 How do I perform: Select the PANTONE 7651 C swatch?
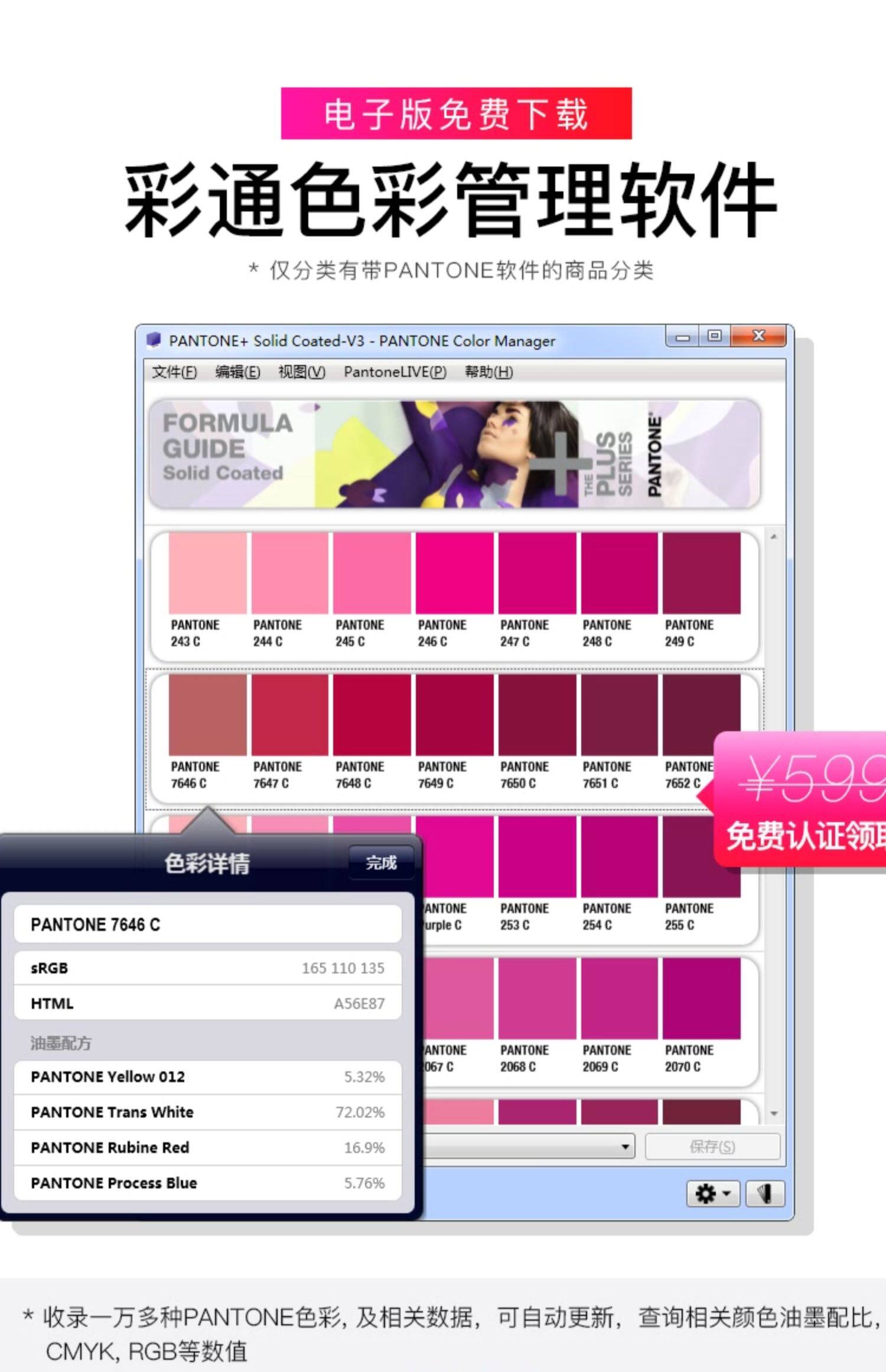[619, 715]
